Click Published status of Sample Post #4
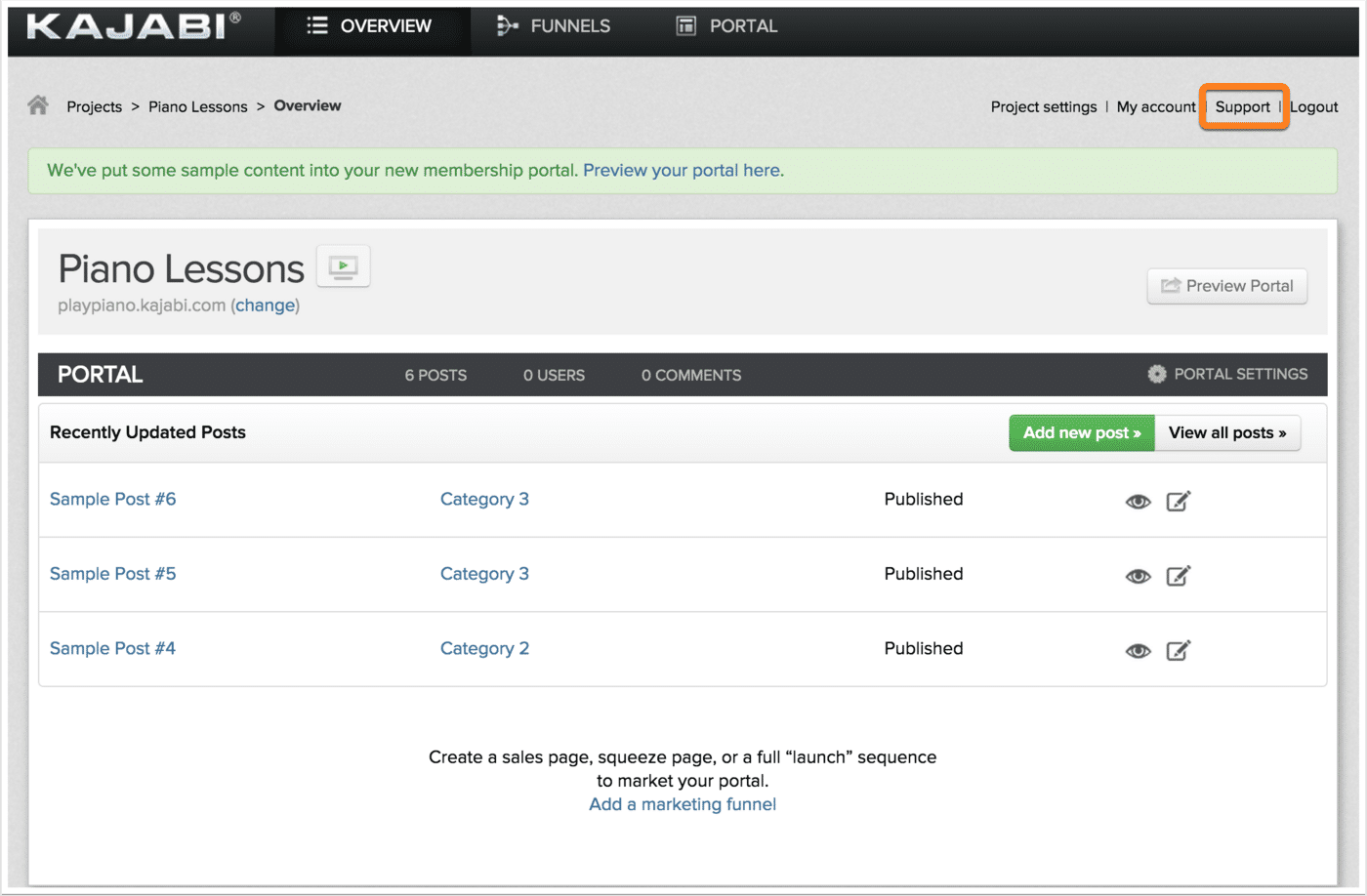Image resolution: width=1367 pixels, height=896 pixels. pyautogui.click(x=924, y=648)
